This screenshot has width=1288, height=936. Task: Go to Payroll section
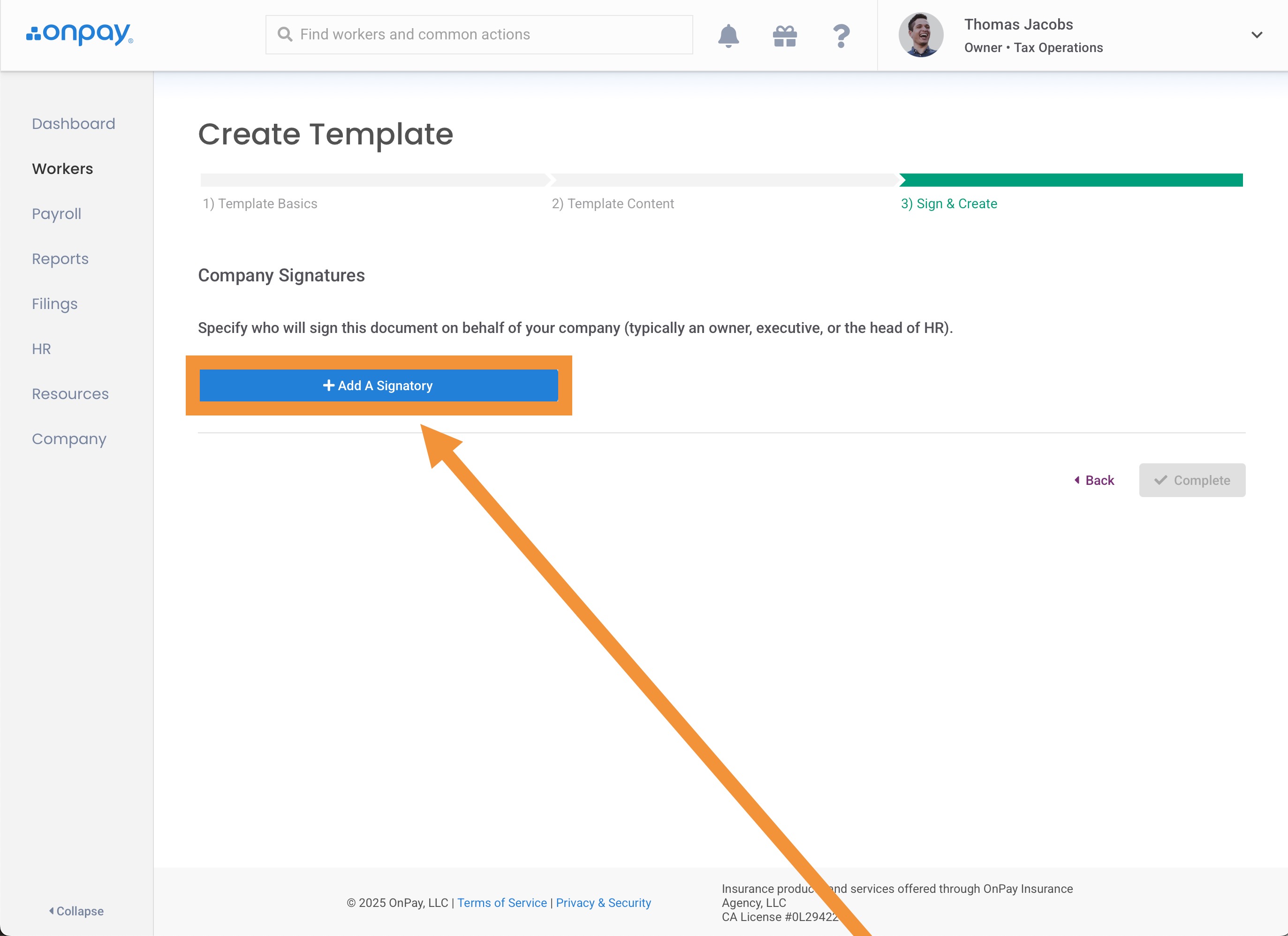(56, 214)
